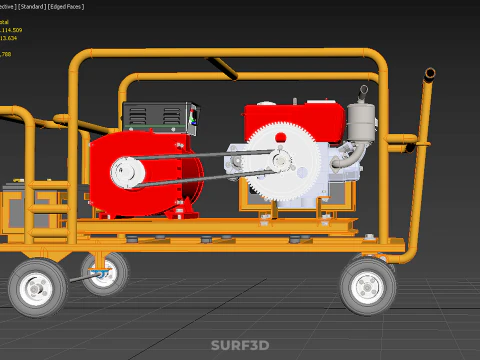Open the Standard viewport shading menu
The width and height of the screenshot is (480, 360).
(32, 7)
